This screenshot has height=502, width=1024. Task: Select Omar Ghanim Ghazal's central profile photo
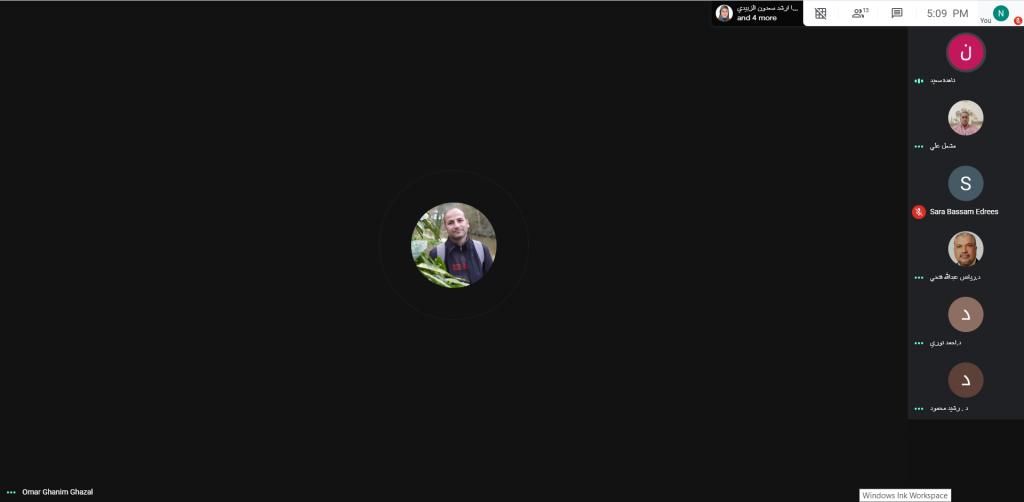coord(453,245)
